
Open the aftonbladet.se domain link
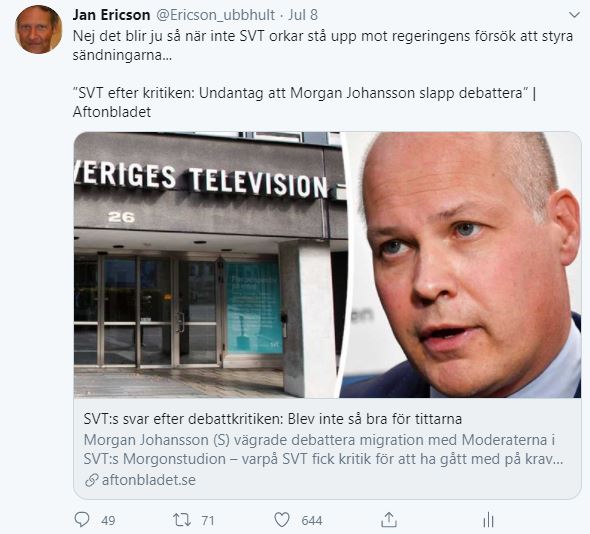click(149, 480)
